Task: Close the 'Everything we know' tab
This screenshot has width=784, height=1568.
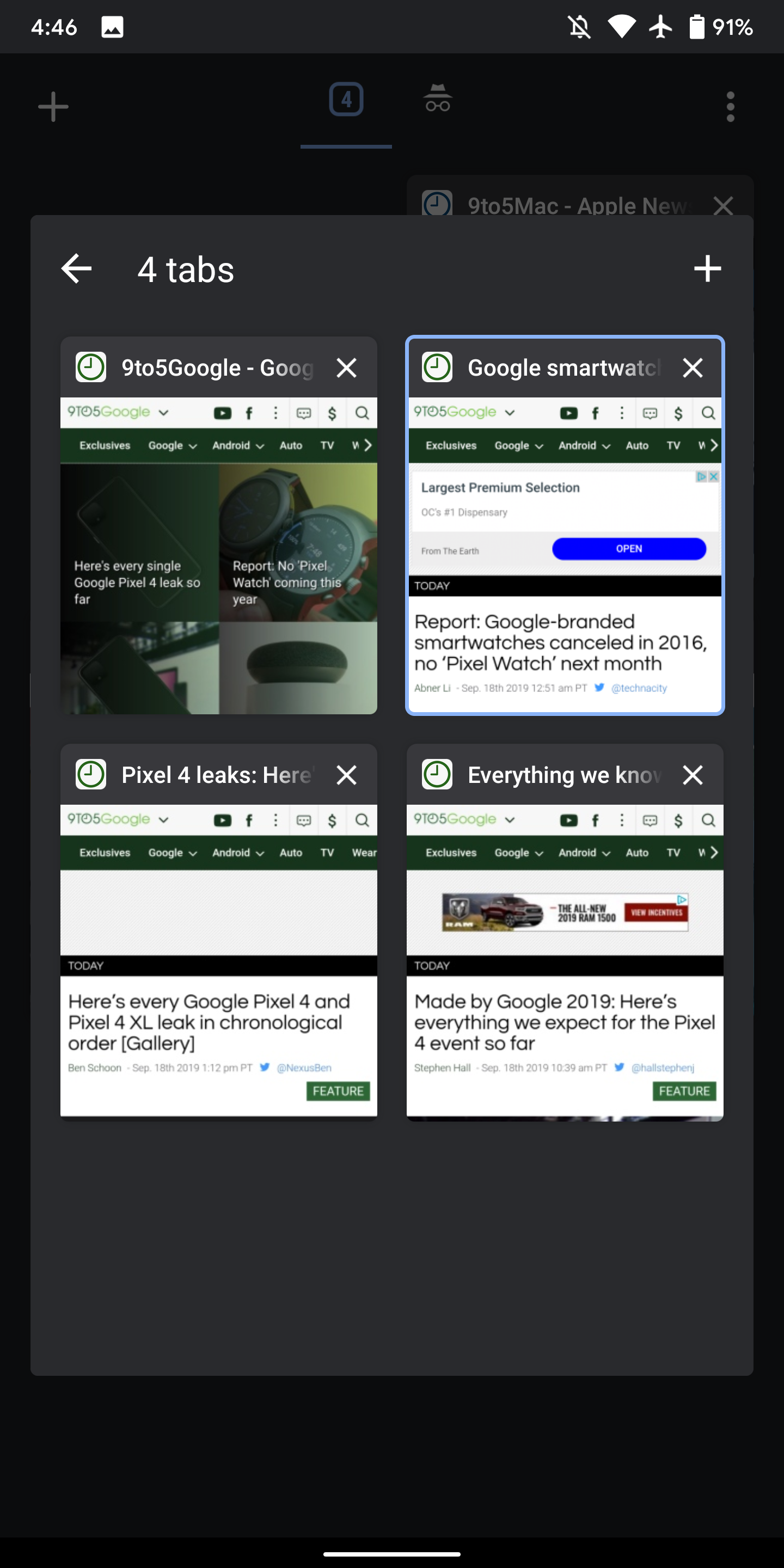Action: tap(693, 775)
